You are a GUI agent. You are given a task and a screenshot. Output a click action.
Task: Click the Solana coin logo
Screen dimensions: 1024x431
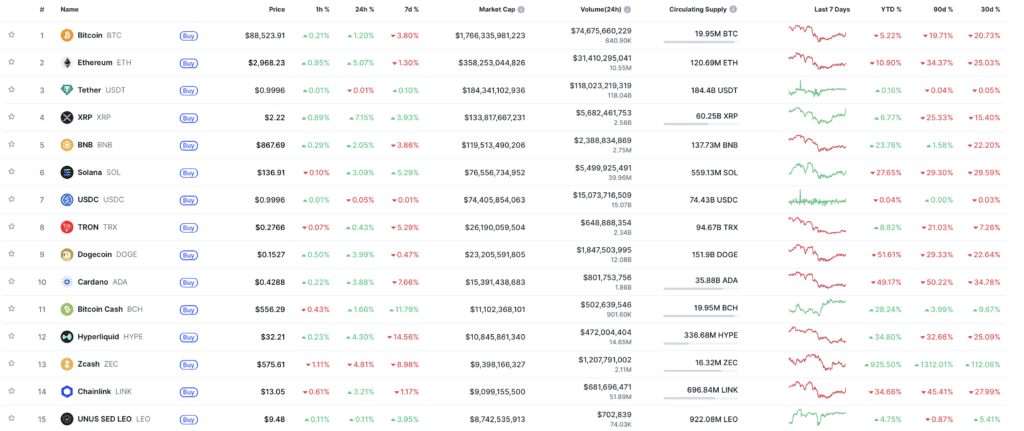point(66,172)
